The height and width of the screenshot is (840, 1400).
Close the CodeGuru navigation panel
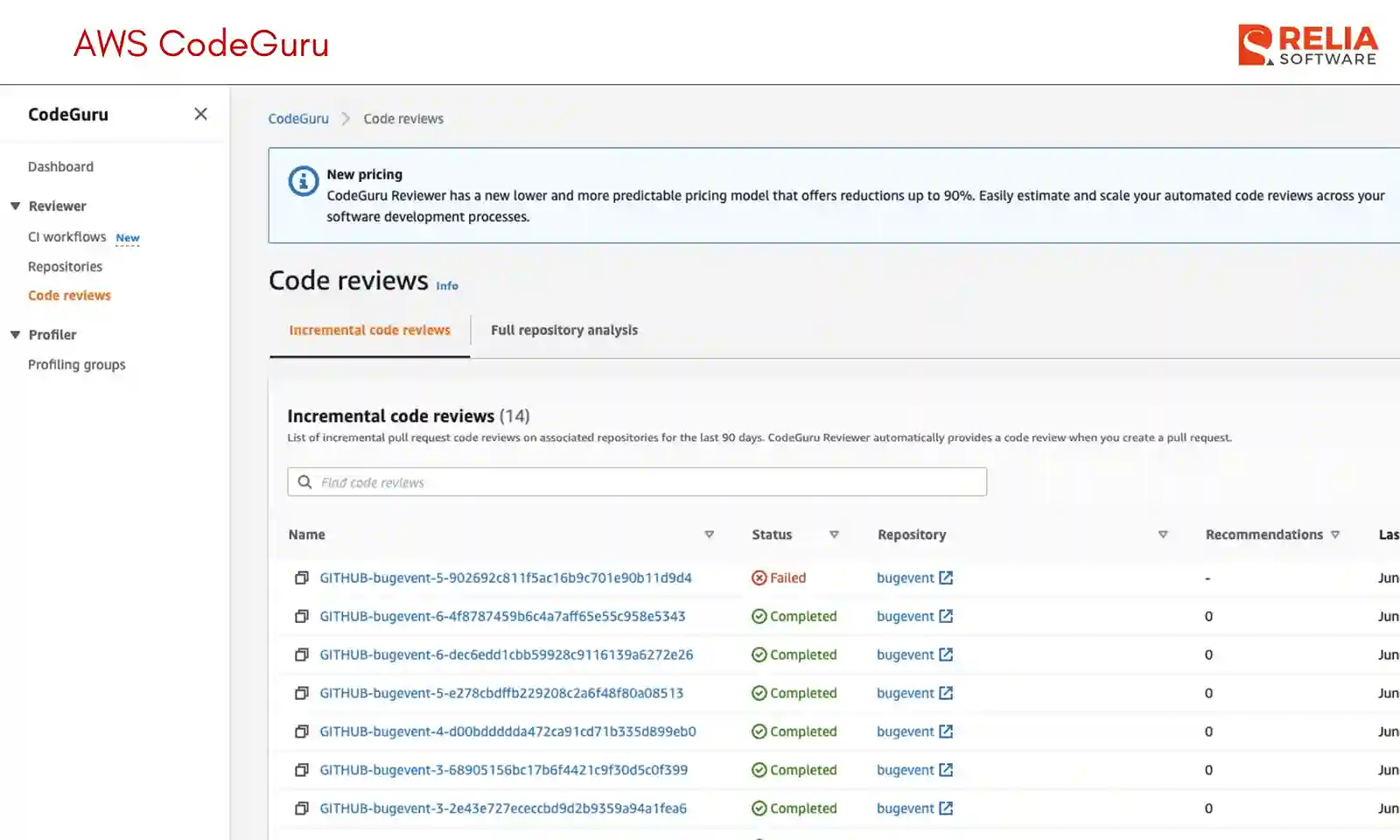[200, 114]
